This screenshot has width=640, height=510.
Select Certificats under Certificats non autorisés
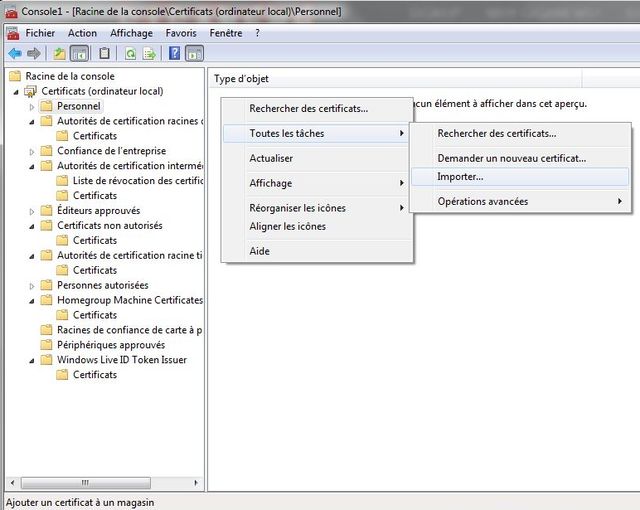click(95, 240)
